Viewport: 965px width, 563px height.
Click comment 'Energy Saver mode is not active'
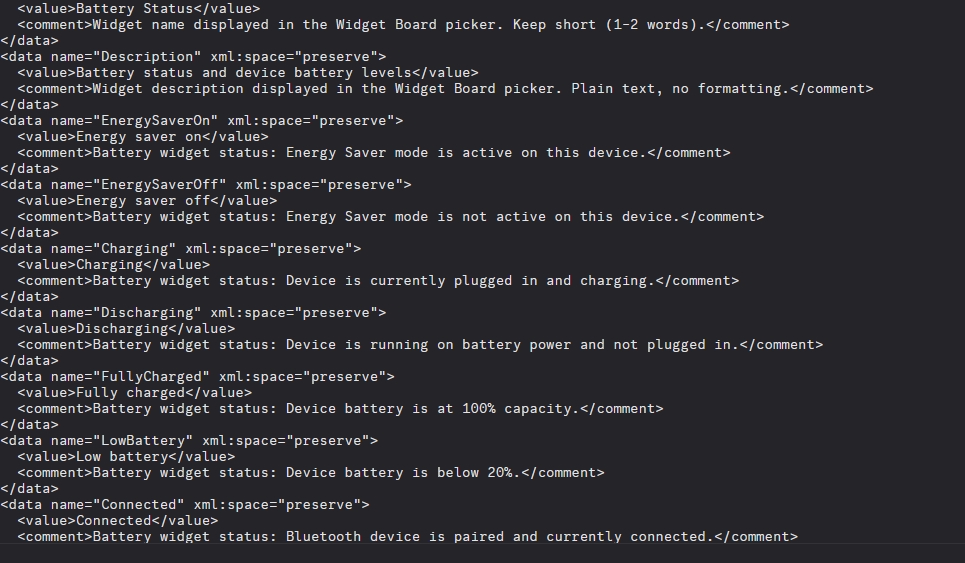(x=391, y=217)
